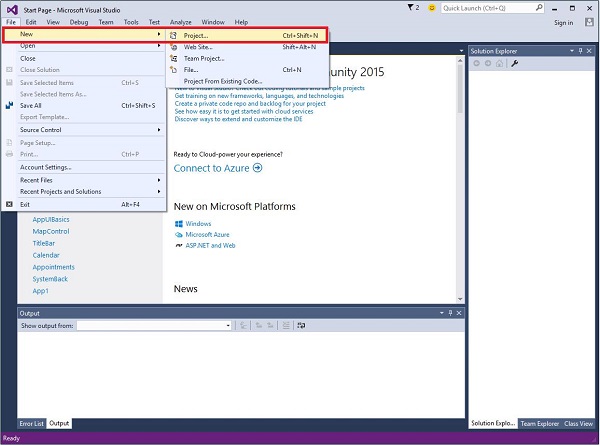Open the Analyze menu

(181, 22)
